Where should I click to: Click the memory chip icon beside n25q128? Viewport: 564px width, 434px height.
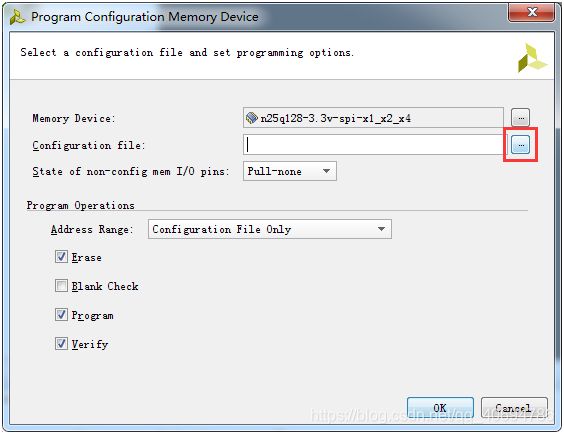tap(251, 117)
